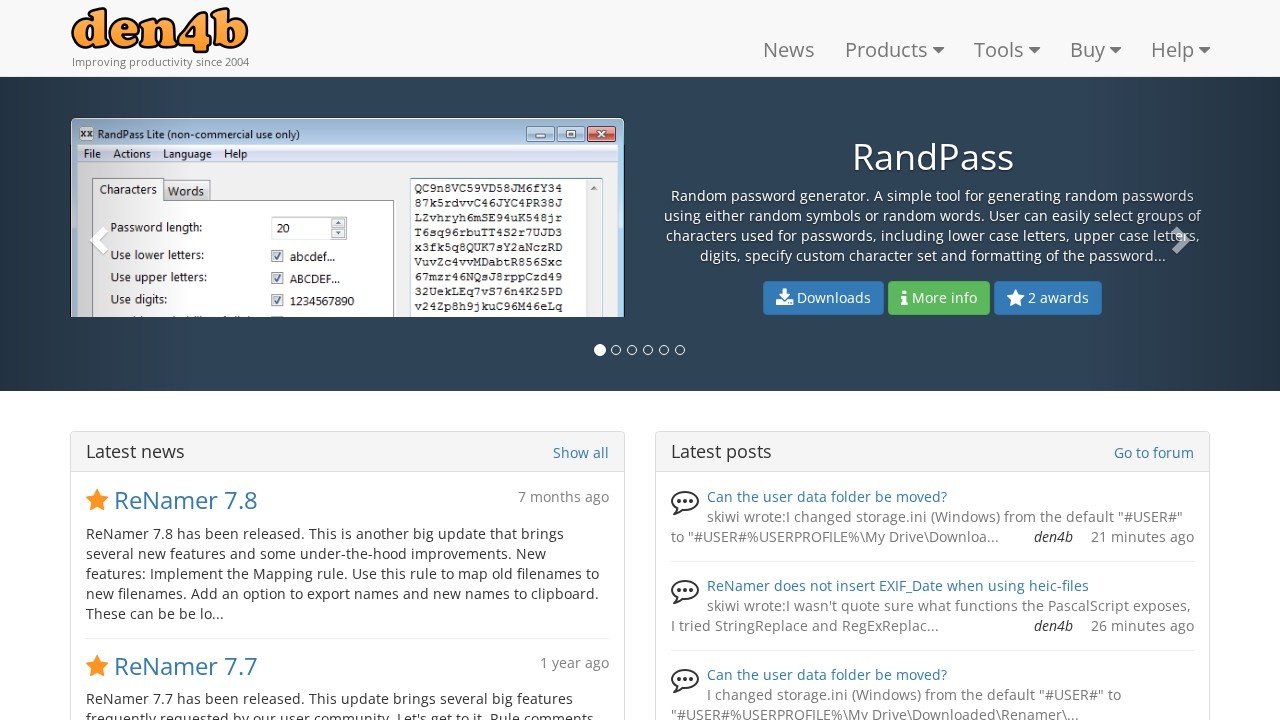Click the blue Downloads button
This screenshot has height=720, width=1280.
pos(823,298)
